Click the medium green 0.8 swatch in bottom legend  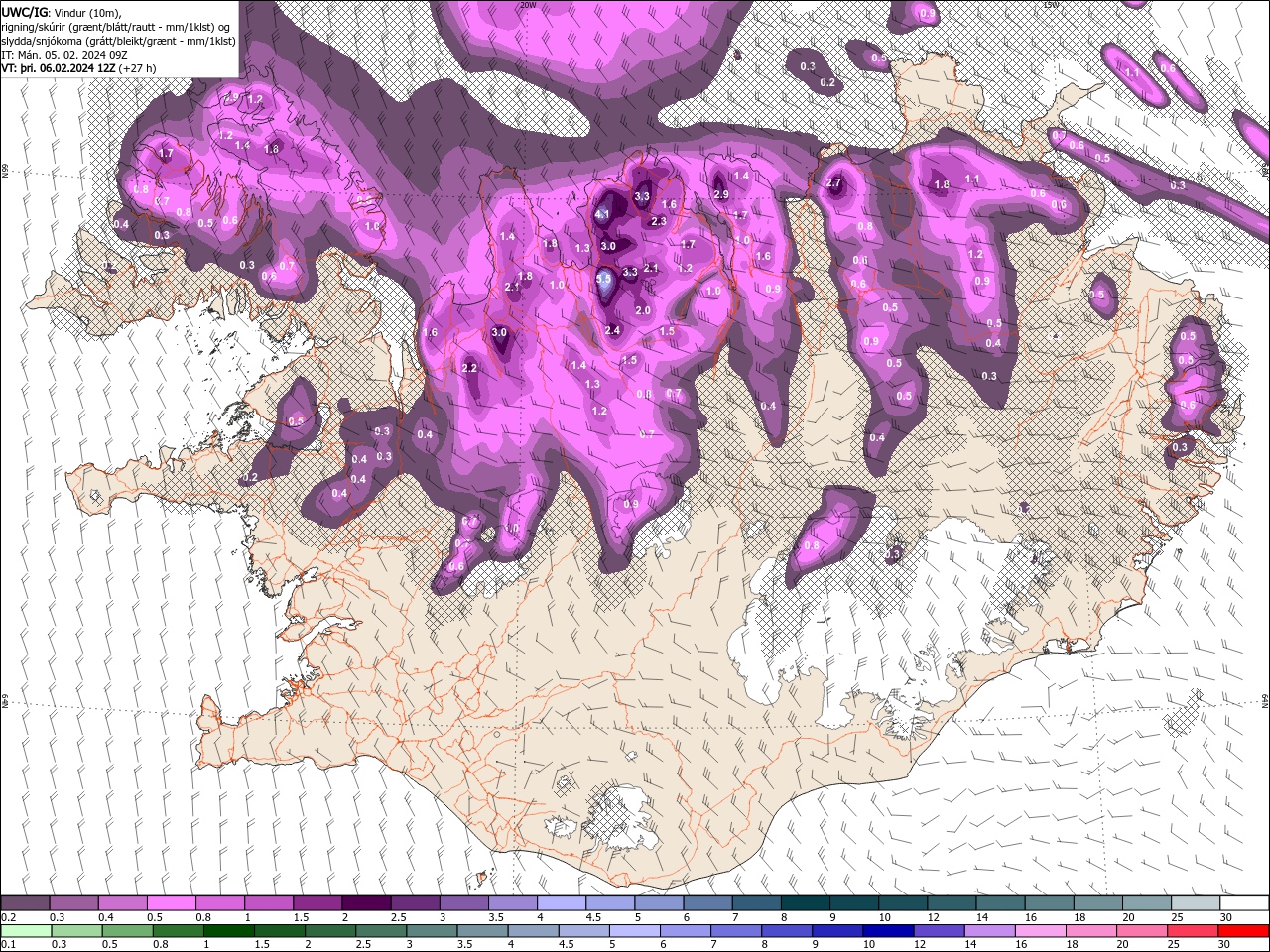(178, 930)
